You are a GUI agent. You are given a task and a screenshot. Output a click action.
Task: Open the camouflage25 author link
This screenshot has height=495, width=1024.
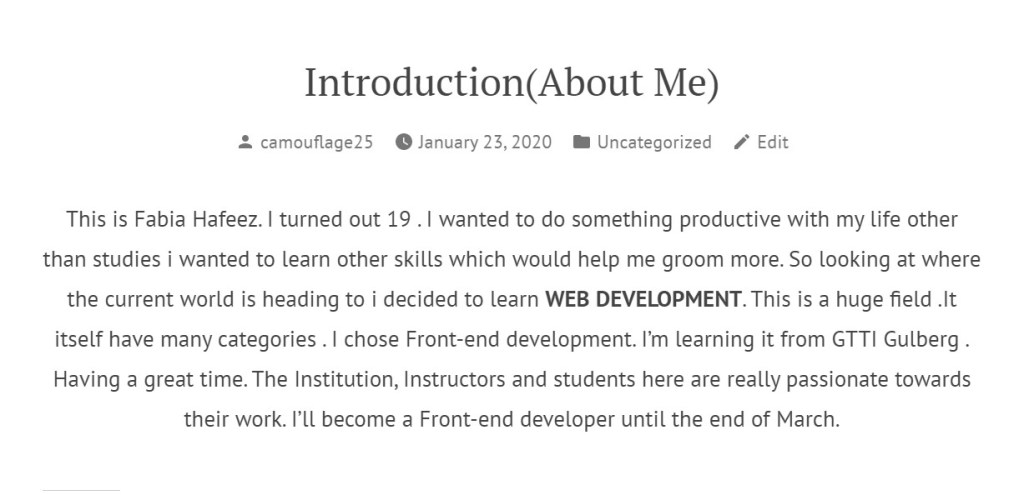(316, 142)
